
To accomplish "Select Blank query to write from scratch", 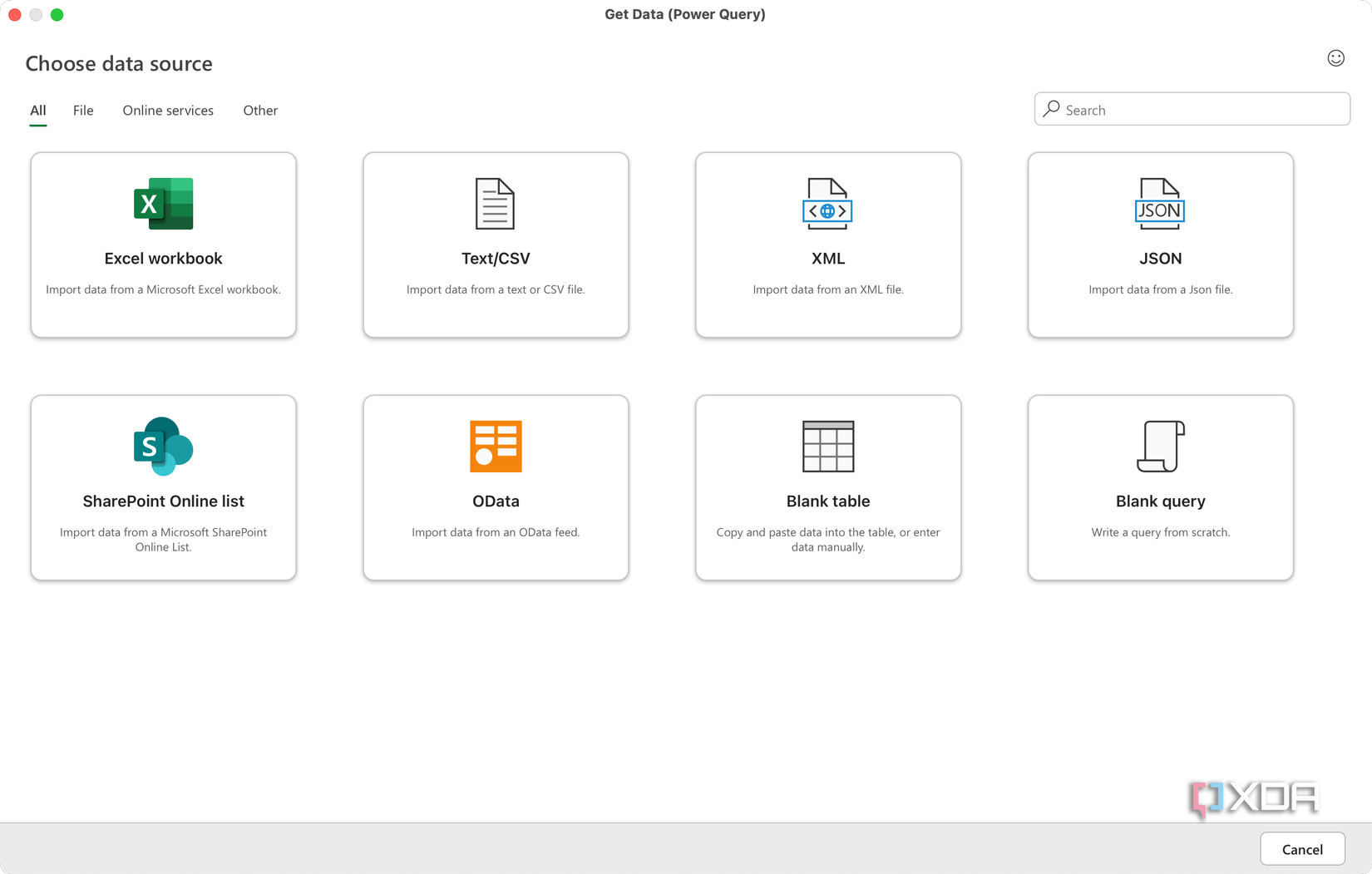I will 1160,488.
